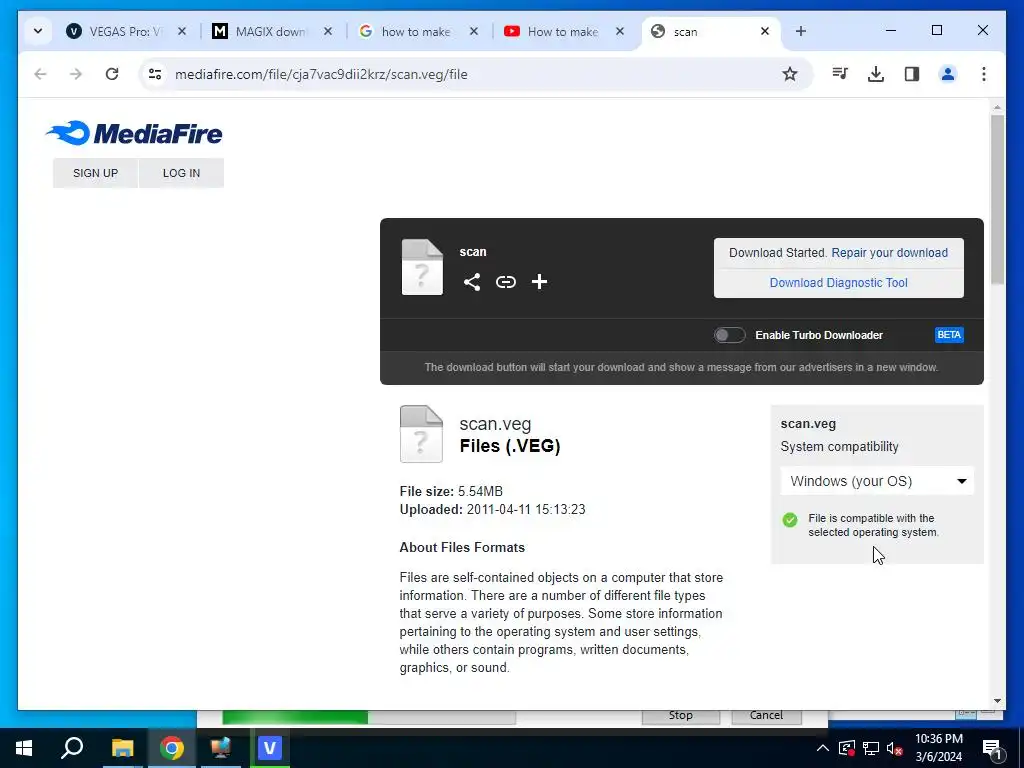Open Chrome media controls icon

pyautogui.click(x=840, y=74)
